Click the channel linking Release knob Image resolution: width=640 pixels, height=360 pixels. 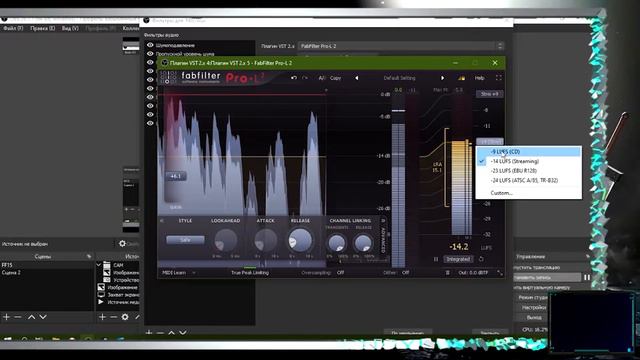pyautogui.click(x=363, y=243)
